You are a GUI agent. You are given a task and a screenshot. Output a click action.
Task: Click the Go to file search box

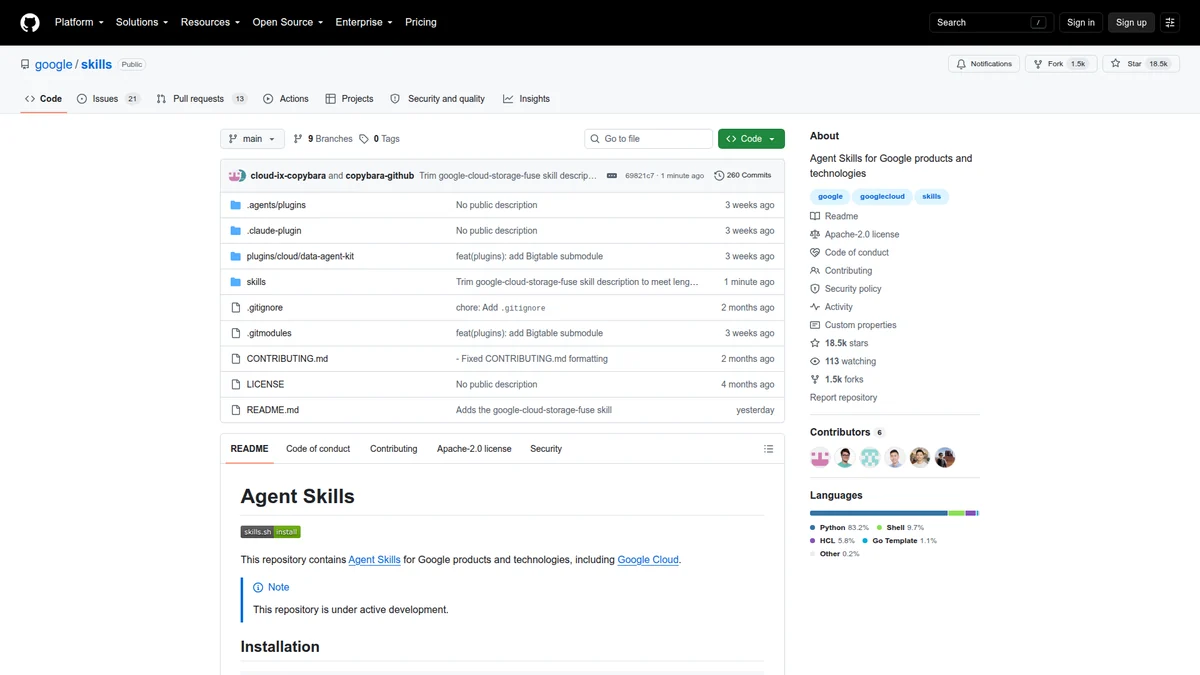tap(649, 139)
